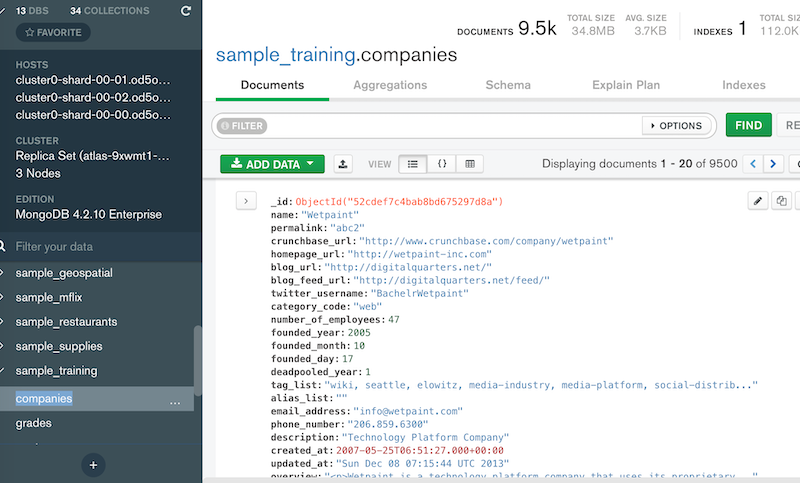Click the phone_number value
800x483 pixels.
tap(388, 424)
